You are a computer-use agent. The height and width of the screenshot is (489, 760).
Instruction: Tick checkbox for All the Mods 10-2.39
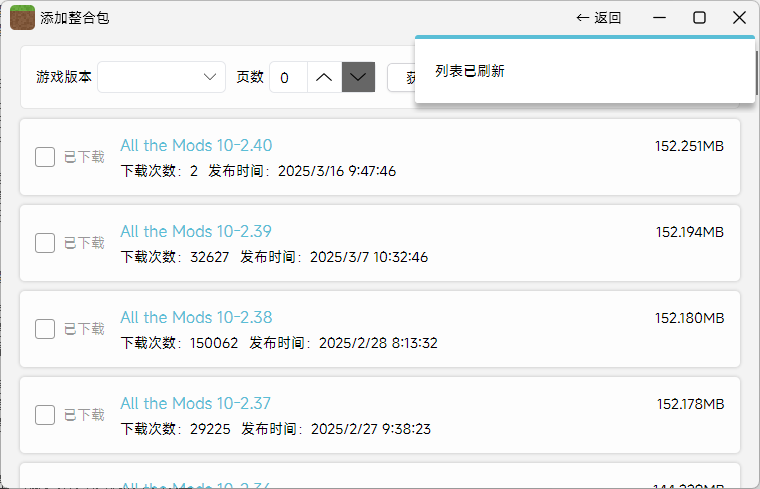(x=45, y=243)
